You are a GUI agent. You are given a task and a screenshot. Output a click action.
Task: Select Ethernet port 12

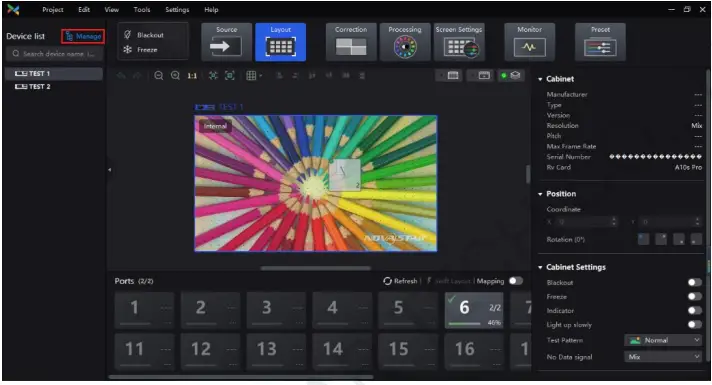click(x=210, y=351)
